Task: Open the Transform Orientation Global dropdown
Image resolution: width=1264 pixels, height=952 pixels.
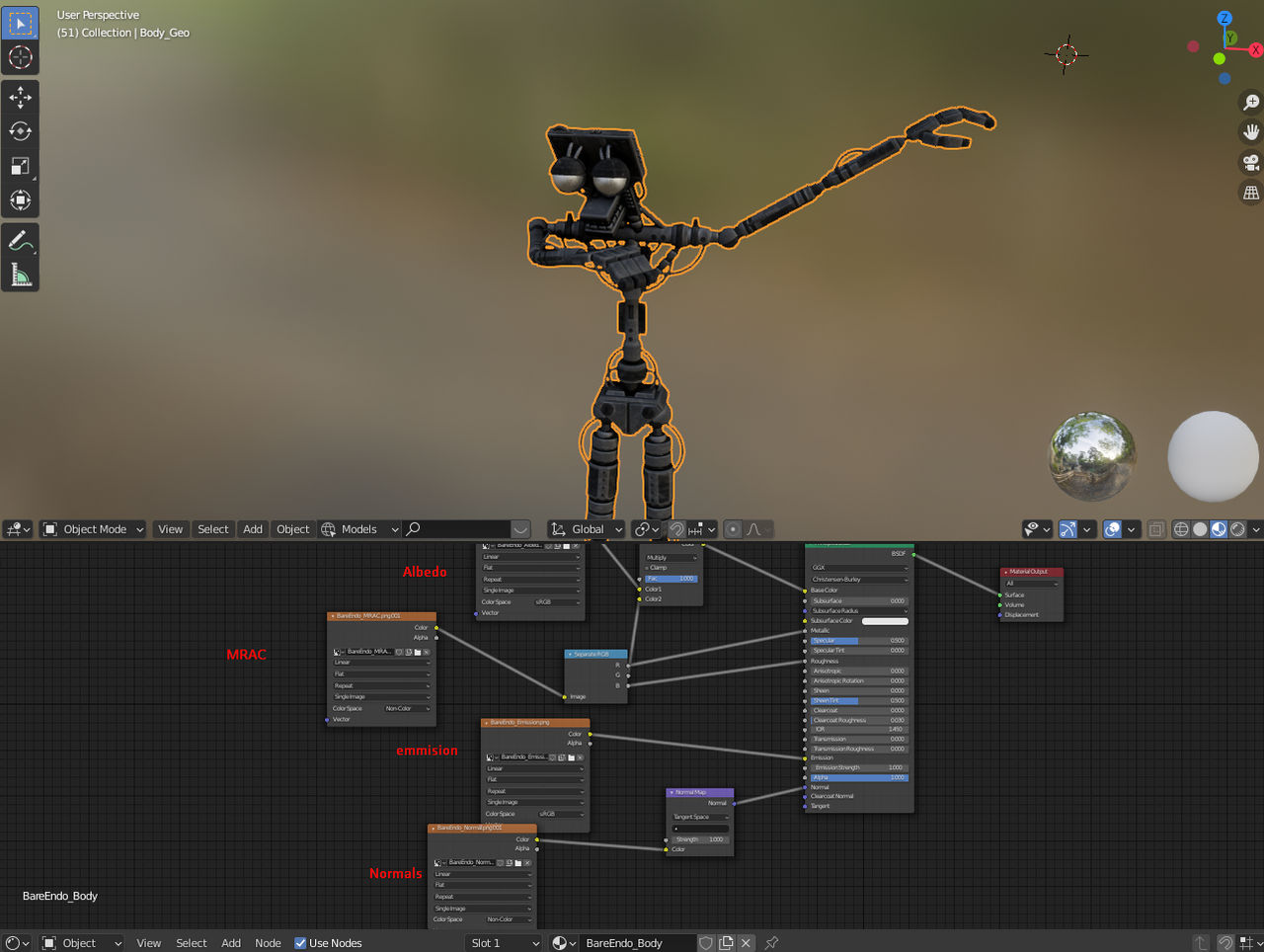Action: point(585,529)
